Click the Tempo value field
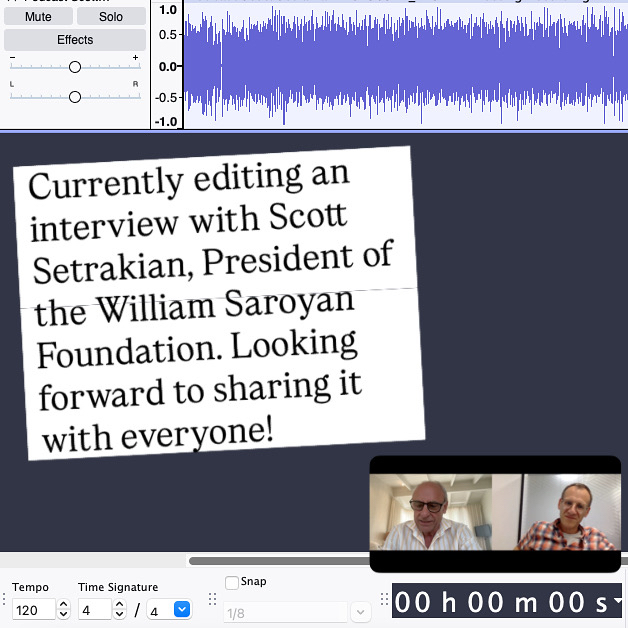 pyautogui.click(x=34, y=609)
